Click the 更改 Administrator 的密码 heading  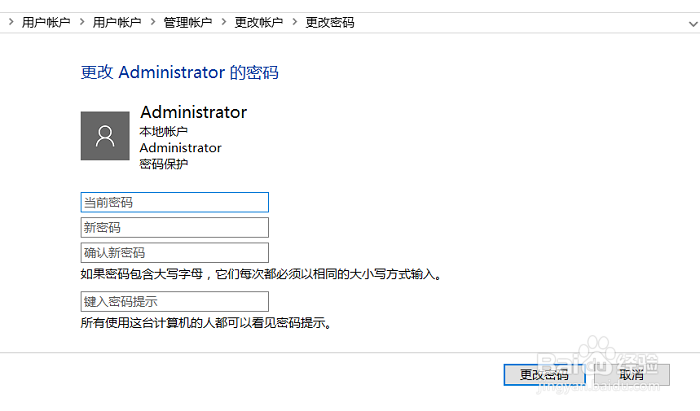179,72
